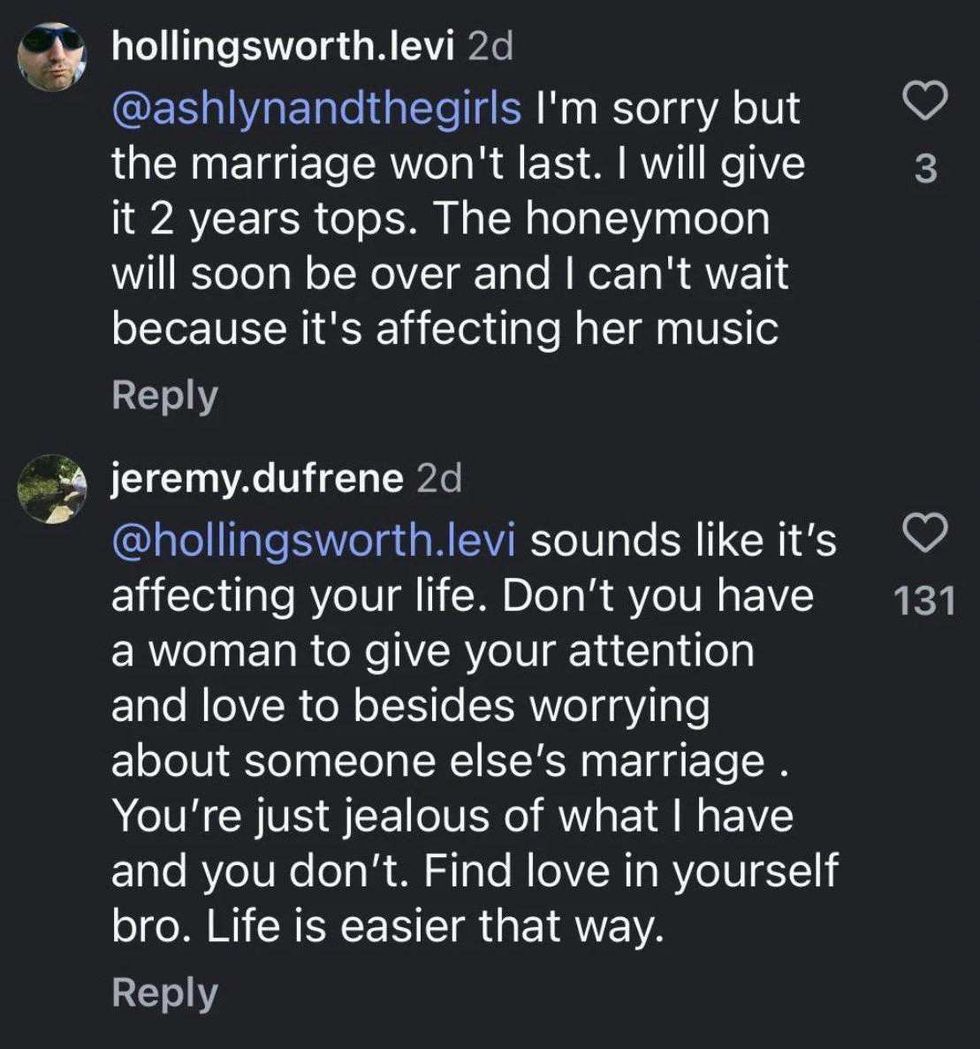This screenshot has width=980, height=1049.
Task: Click the 2d timestamp beside hollingsworth.levi
Action: [x=489, y=48]
